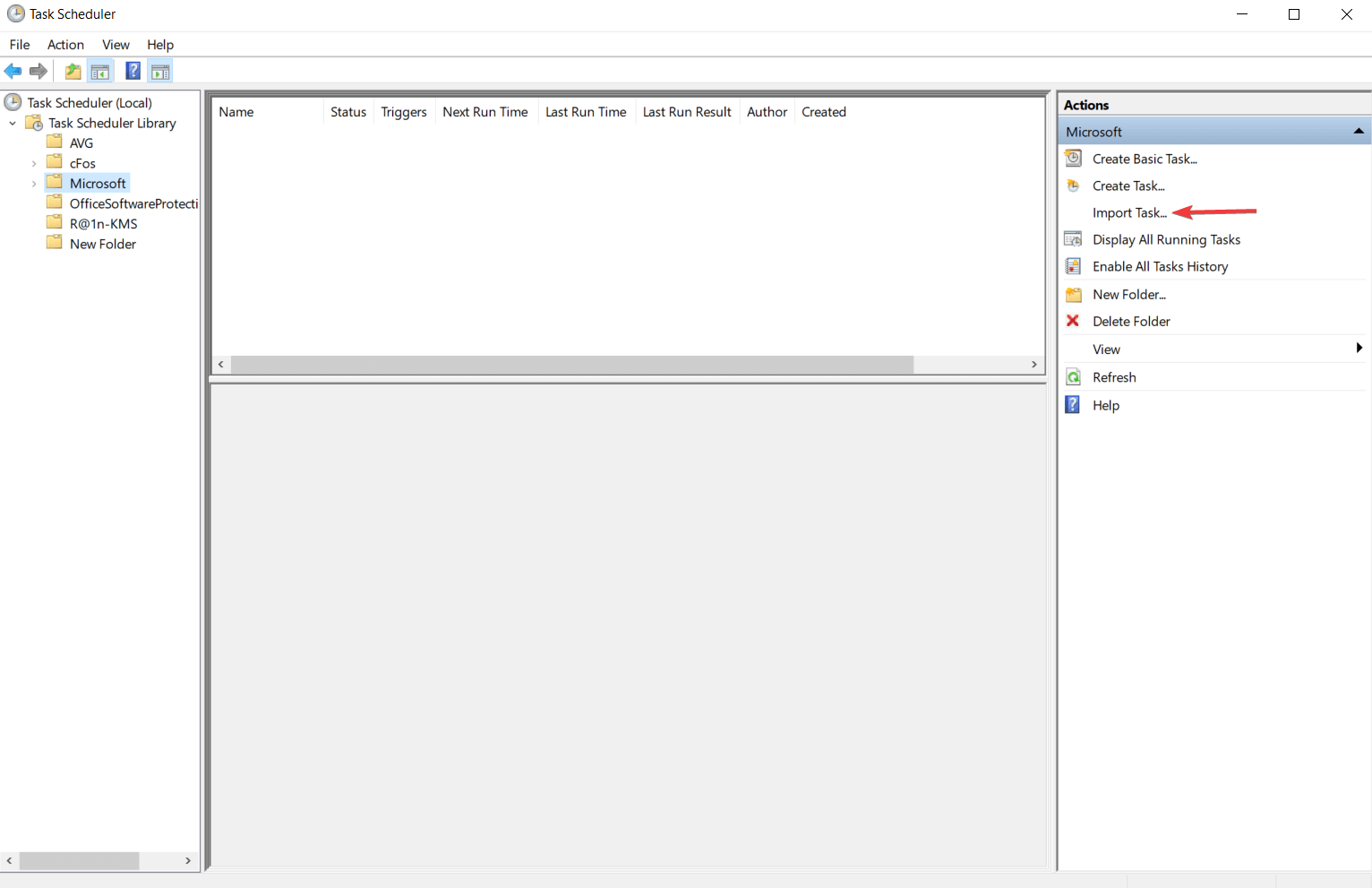Click the Back navigation arrow
Screen dimensions: 1372x888
13,71
